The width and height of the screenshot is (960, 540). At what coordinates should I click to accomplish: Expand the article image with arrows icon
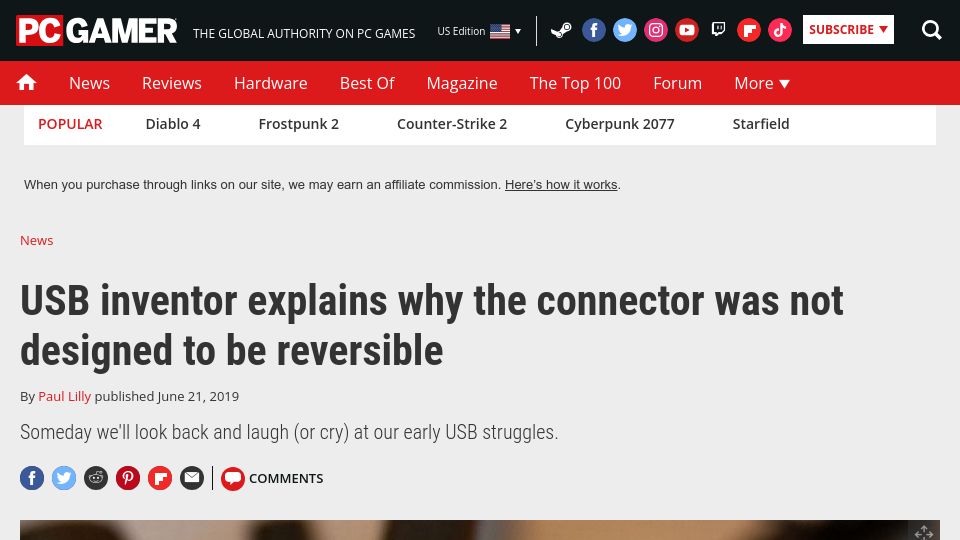924,532
